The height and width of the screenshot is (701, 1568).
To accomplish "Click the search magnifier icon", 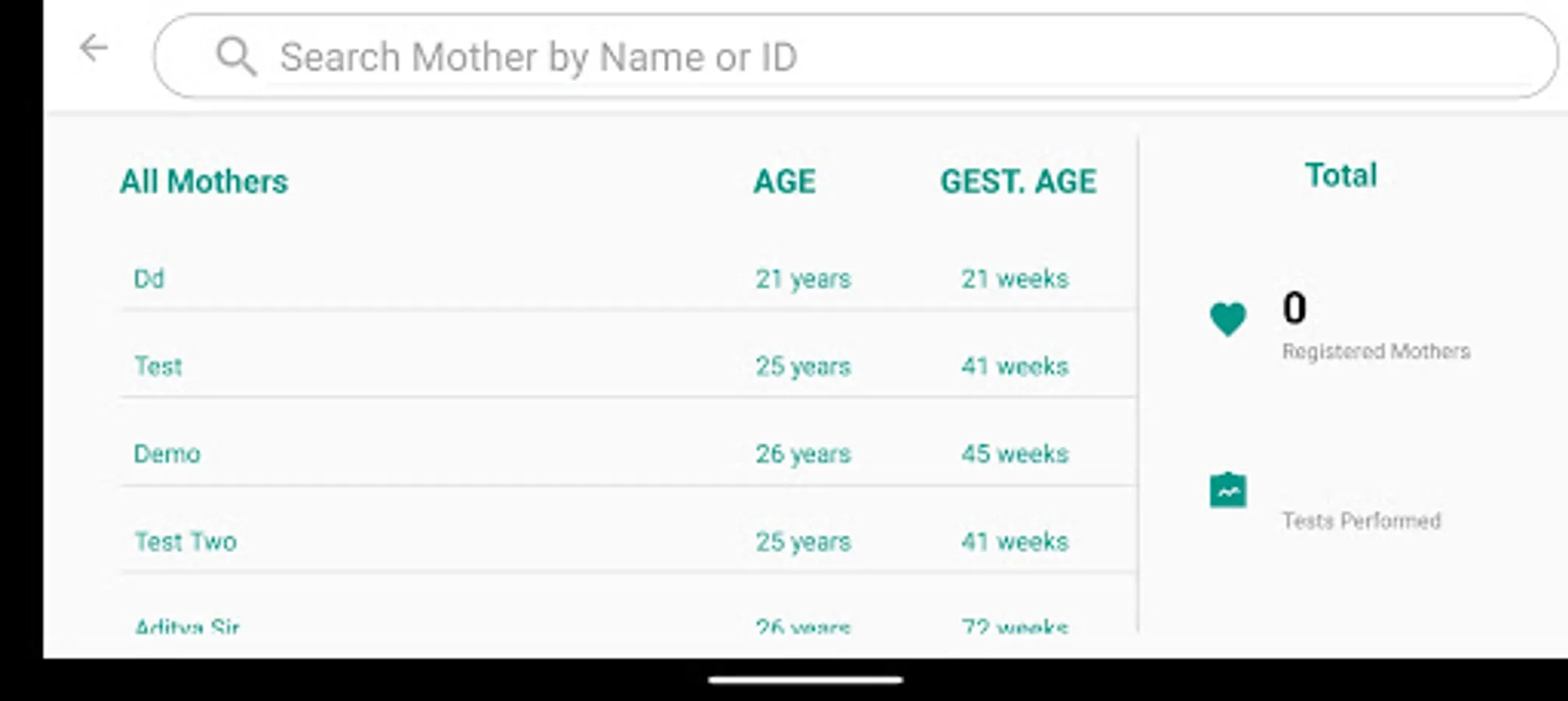I will pos(235,57).
